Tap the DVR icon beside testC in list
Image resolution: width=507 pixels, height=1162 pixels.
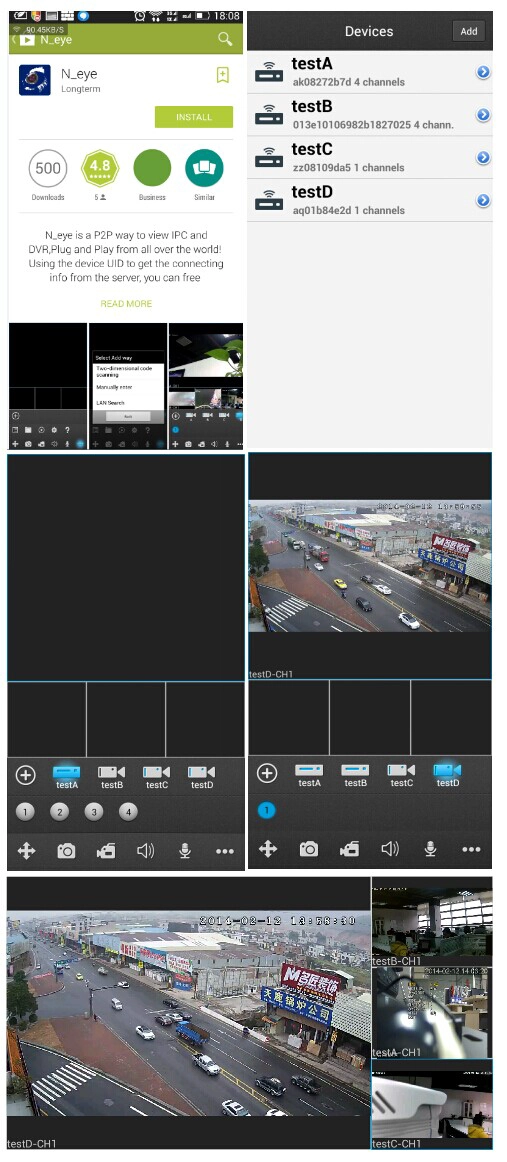pyautogui.click(x=269, y=158)
